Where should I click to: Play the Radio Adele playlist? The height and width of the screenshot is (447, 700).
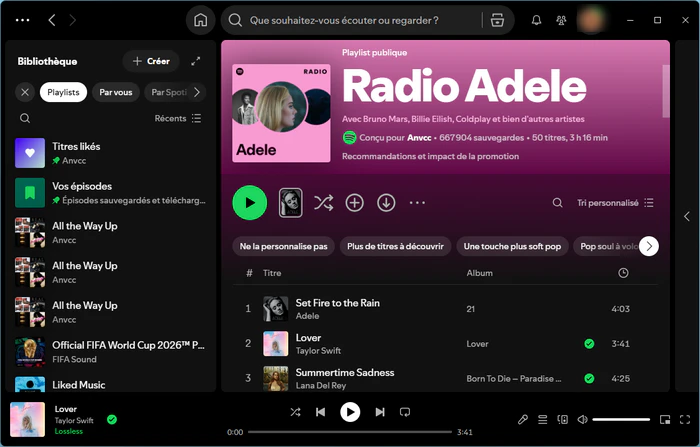250,203
